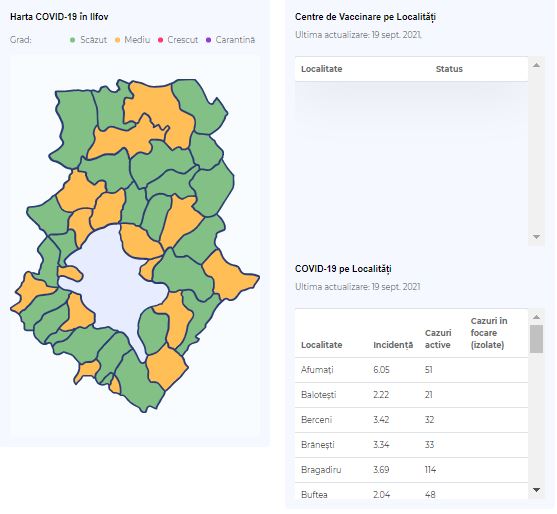This screenshot has height=514, width=557.
Task: Toggle the Mediu legend item
Action: (x=133, y=40)
